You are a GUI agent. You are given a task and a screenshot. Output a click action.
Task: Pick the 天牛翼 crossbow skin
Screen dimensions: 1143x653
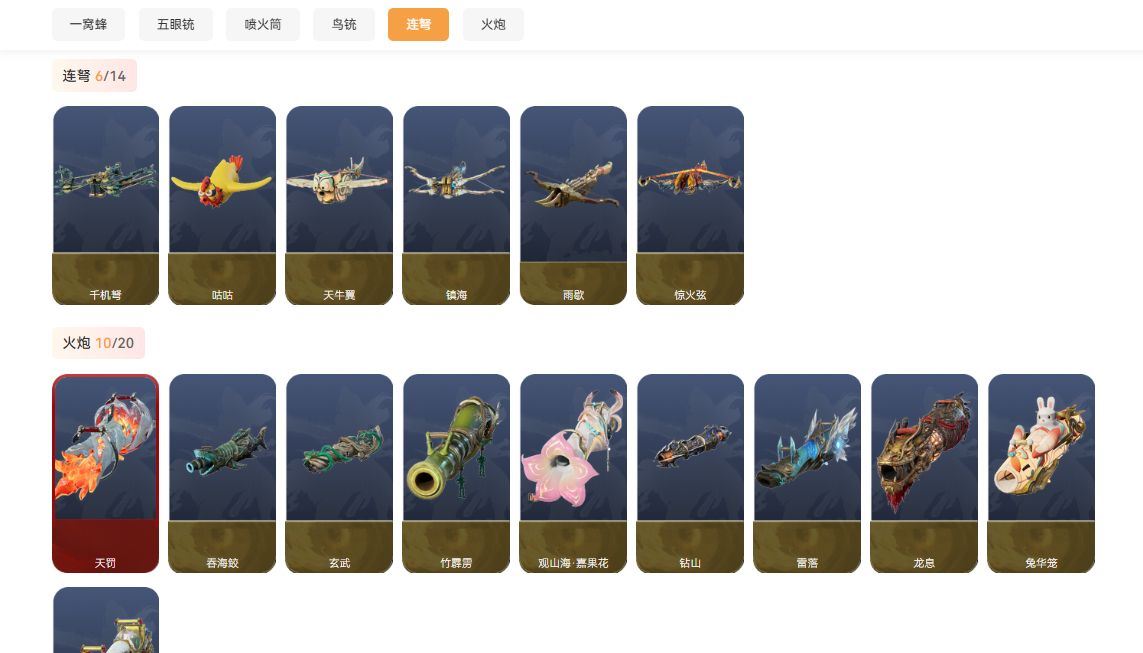339,206
